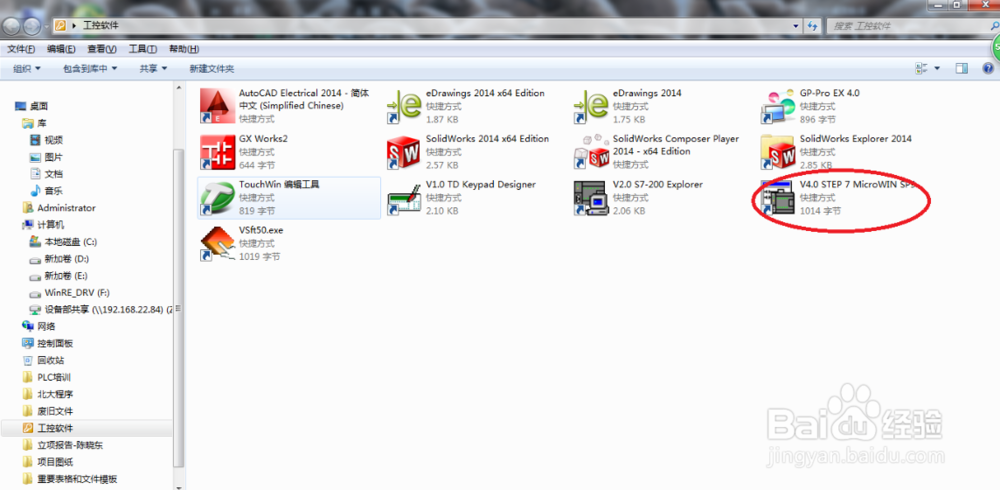The image size is (1000, 490).
Task: Select V1.0 TD Keypad Designer icon
Action: (x=402, y=198)
